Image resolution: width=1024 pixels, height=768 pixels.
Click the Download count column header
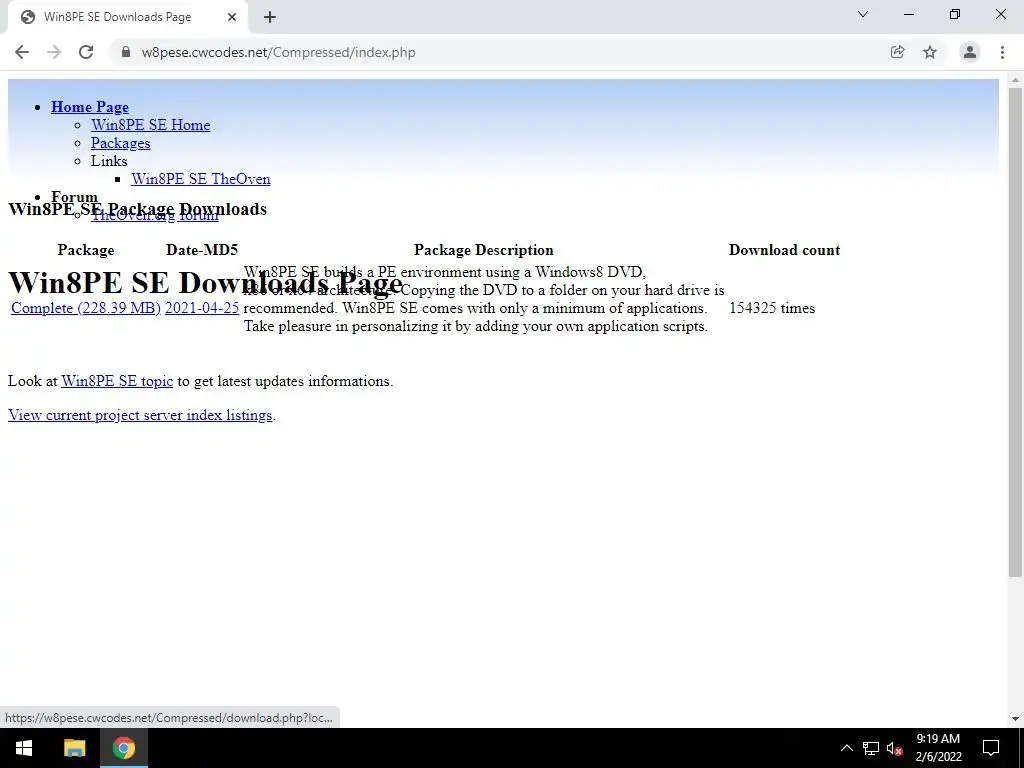(784, 250)
